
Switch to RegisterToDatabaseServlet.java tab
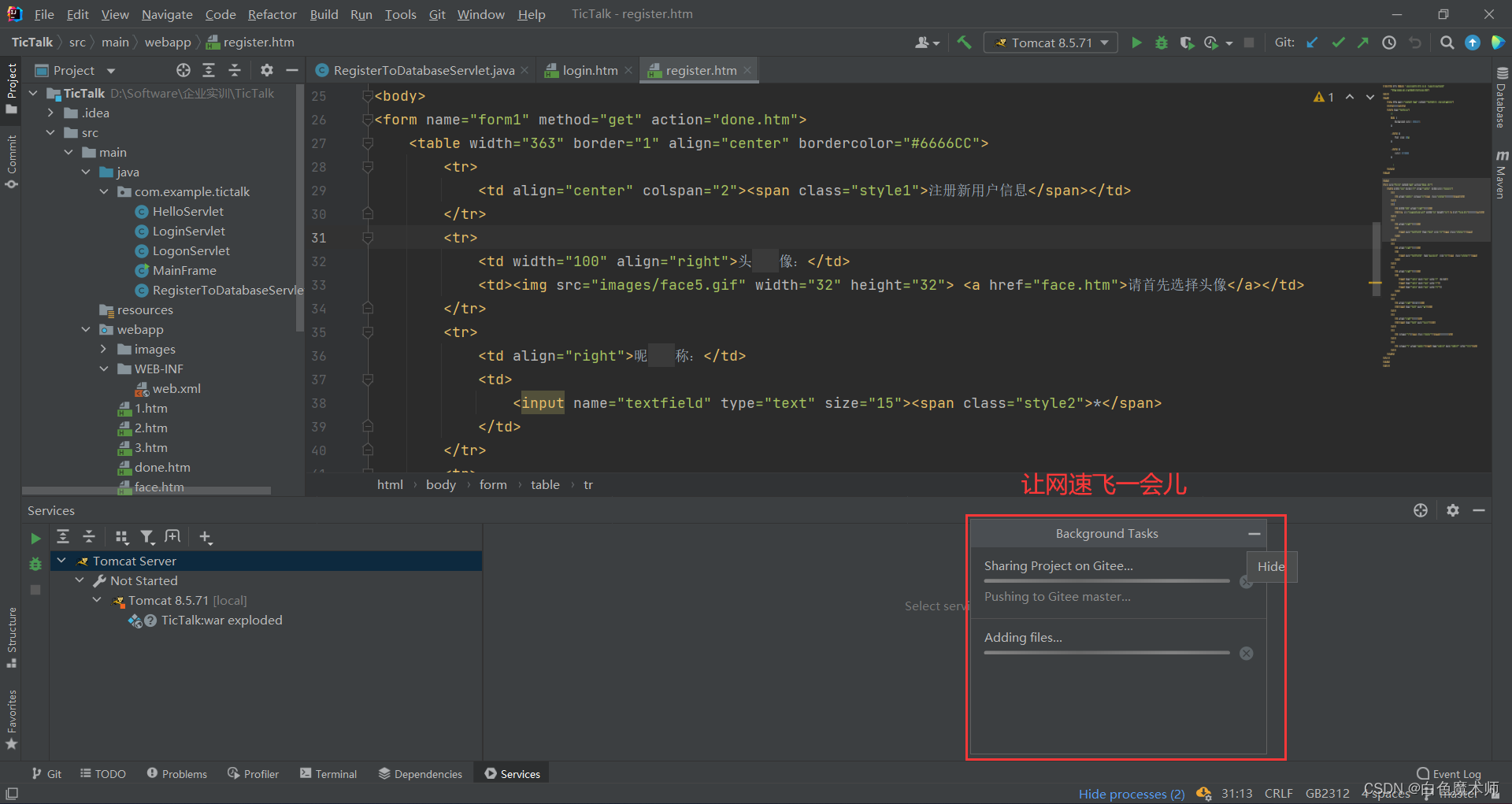point(424,70)
